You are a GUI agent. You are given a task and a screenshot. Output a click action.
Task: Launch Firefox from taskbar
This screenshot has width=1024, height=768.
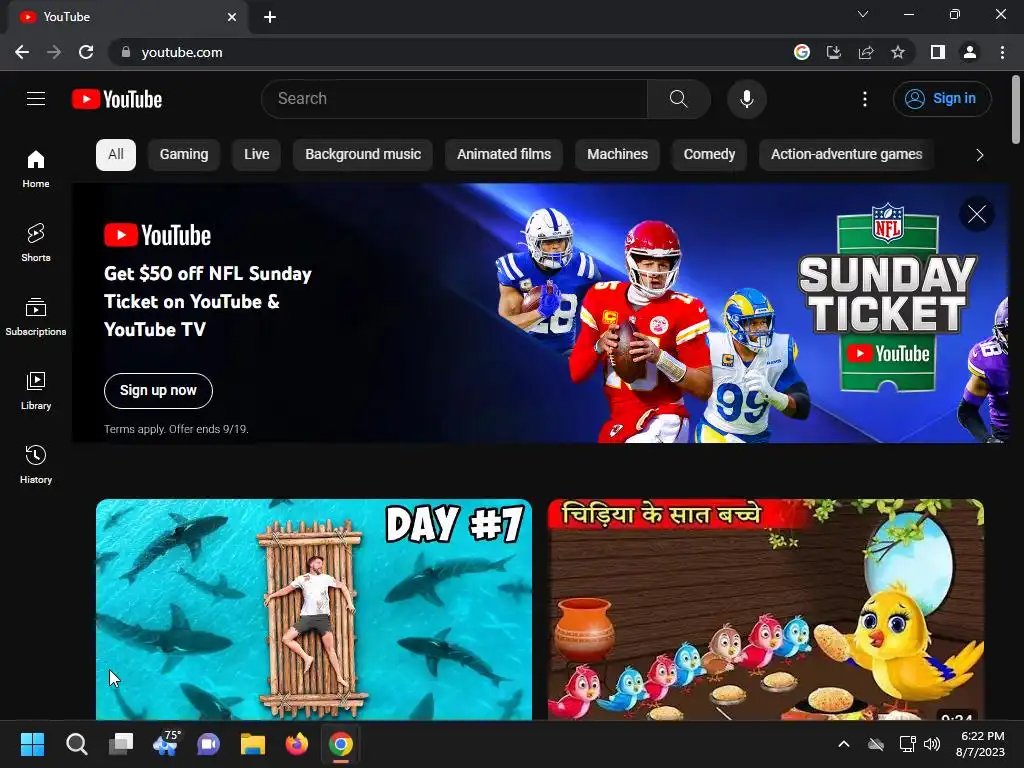coord(296,744)
